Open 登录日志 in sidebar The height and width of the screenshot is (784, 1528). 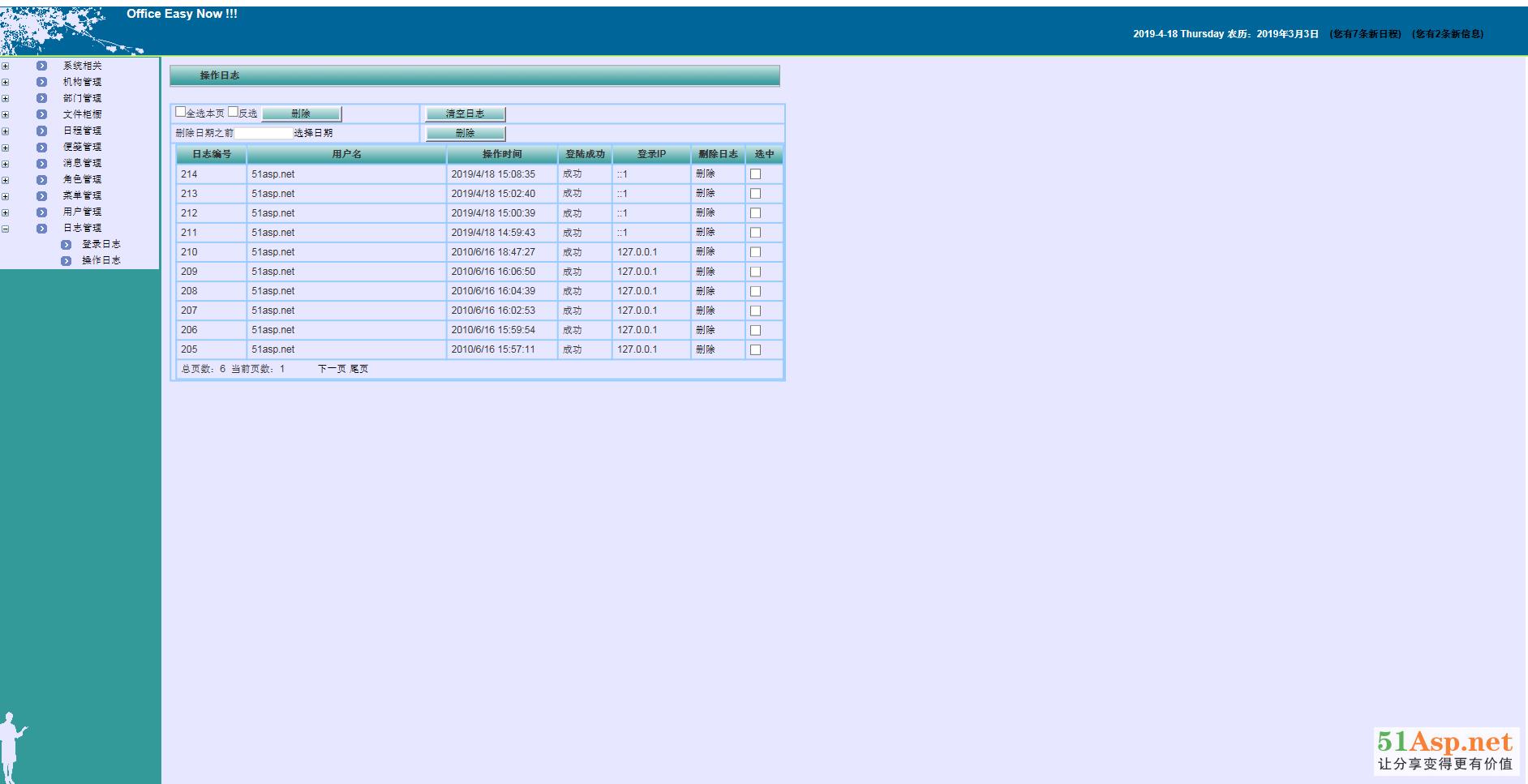click(x=101, y=244)
